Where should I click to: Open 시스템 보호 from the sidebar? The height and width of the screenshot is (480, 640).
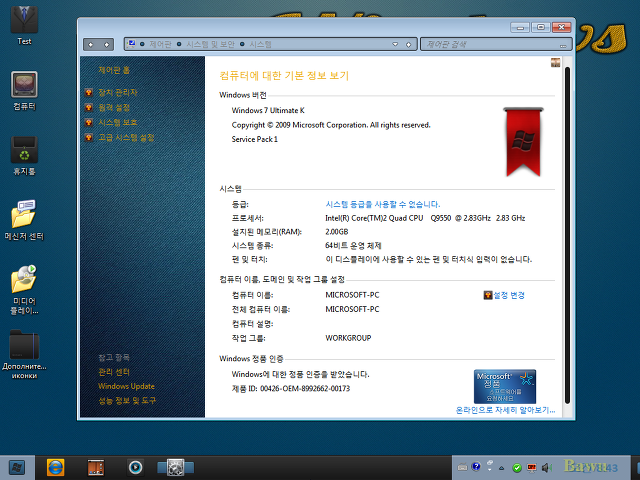118,122
